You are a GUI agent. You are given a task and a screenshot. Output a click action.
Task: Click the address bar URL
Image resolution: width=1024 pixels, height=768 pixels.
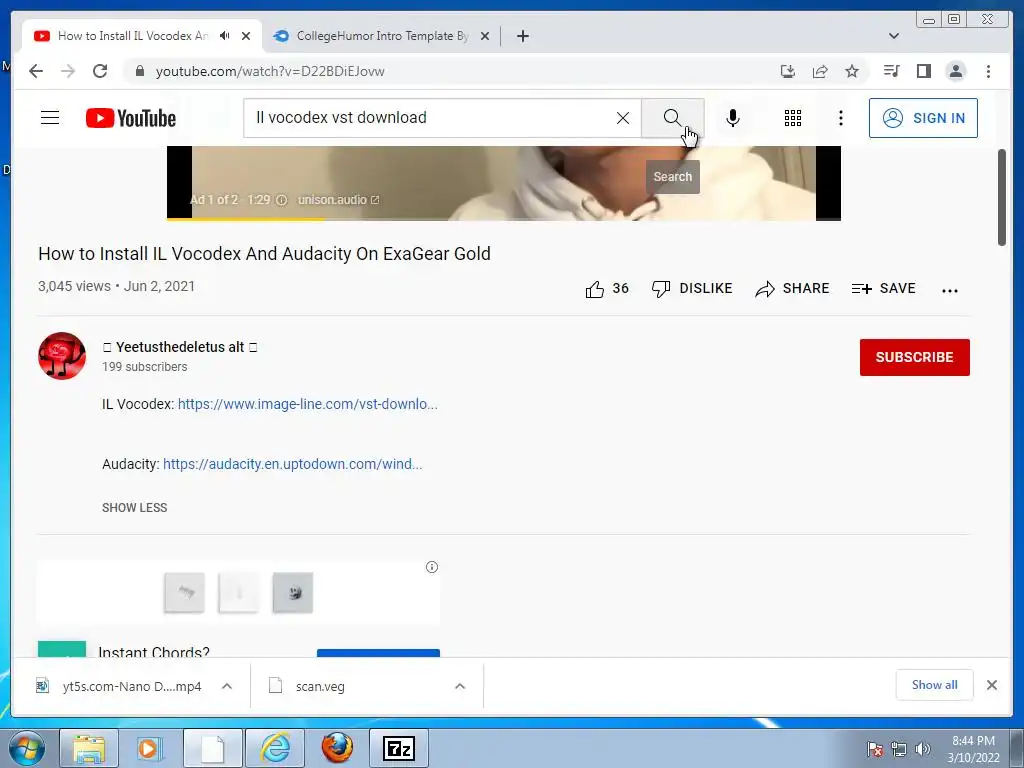[x=270, y=71]
